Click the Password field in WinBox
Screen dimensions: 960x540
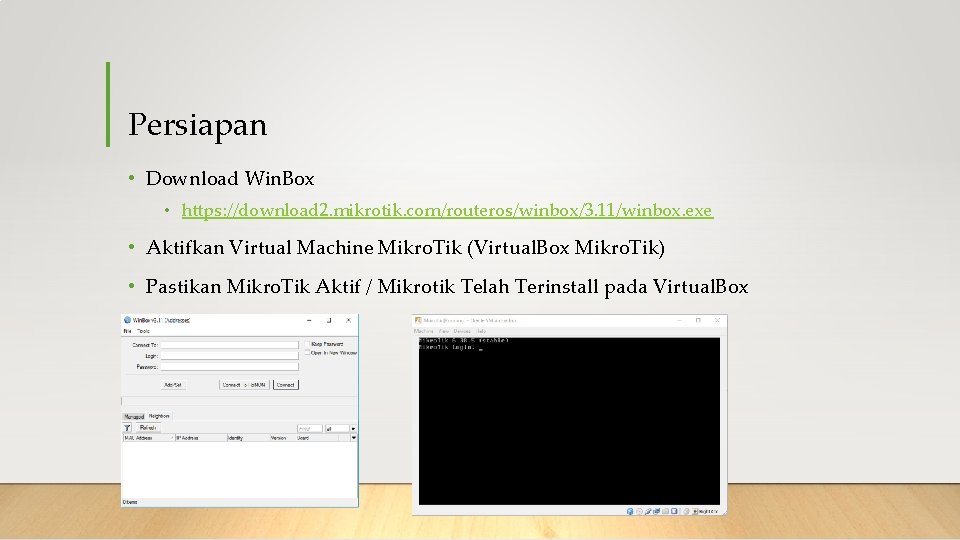(230, 367)
